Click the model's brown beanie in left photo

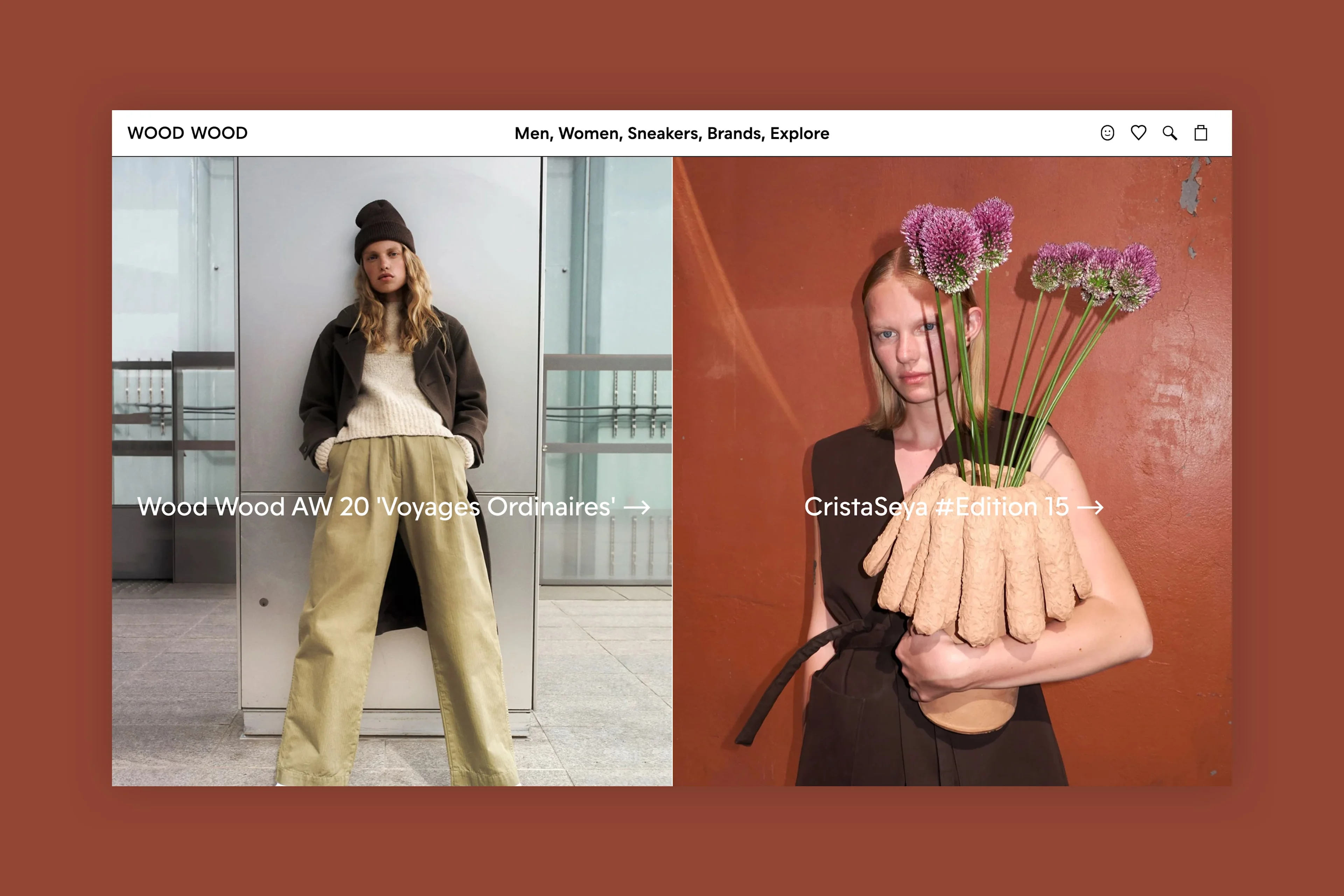point(383,227)
